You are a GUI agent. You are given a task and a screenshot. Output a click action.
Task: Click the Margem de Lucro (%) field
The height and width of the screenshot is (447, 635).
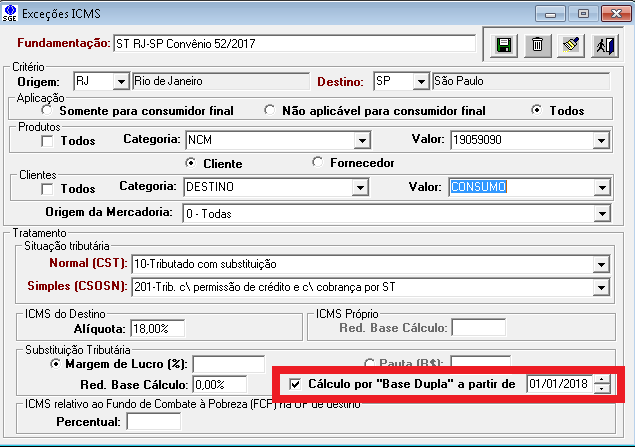point(228,364)
